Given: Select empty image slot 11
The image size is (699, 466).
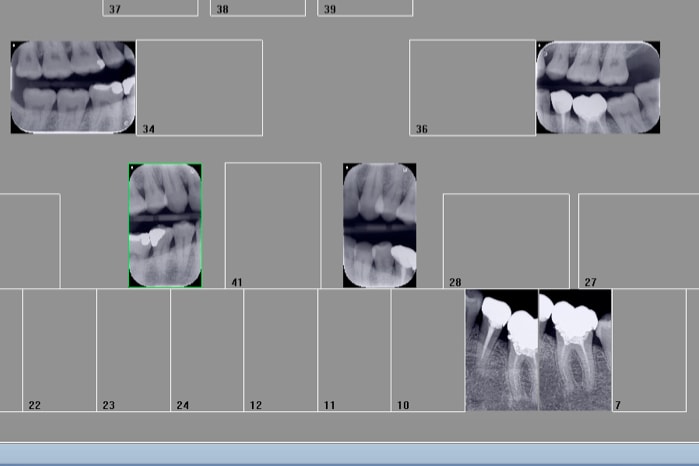Looking at the screenshot, I should pyautogui.click(x=354, y=350).
